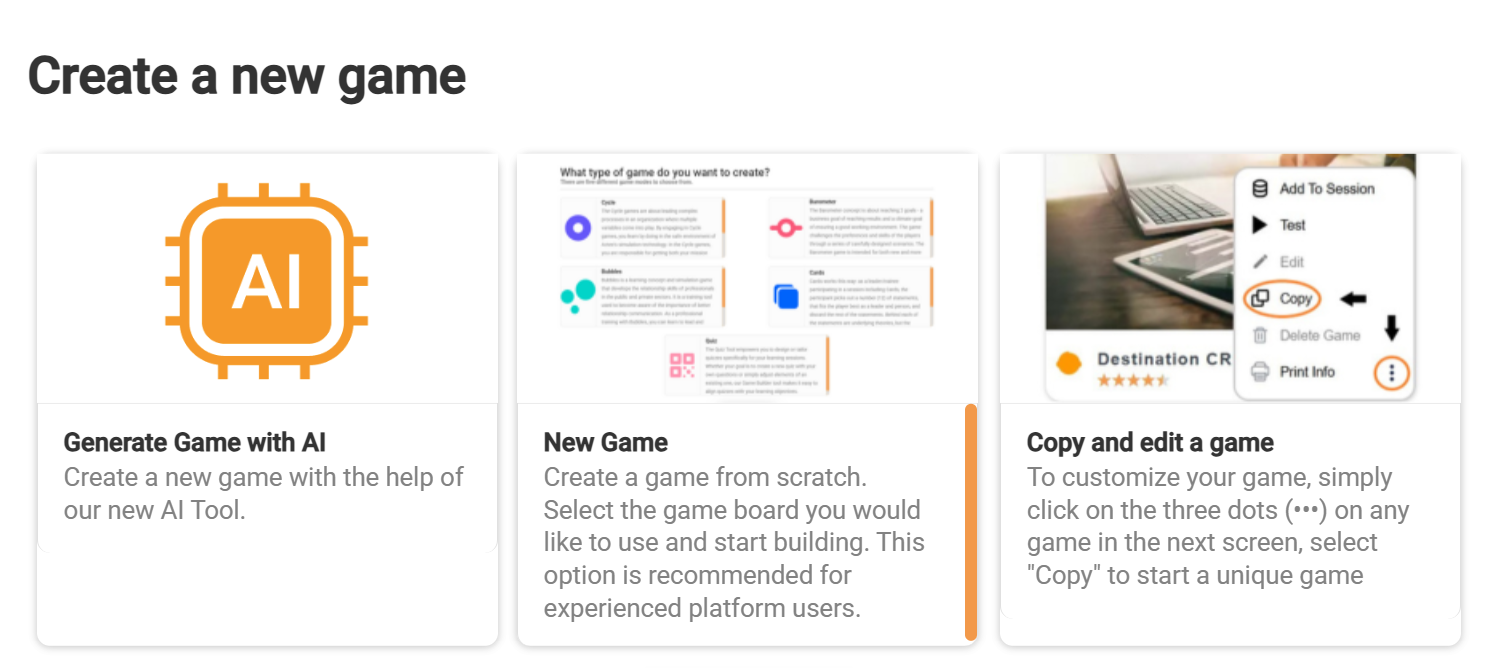The width and height of the screenshot is (1488, 668).
Task: Select the New Game card title
Action: [606, 442]
